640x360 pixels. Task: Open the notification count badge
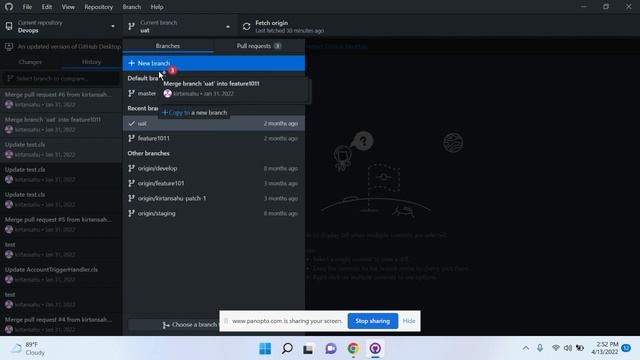click(x=626, y=348)
